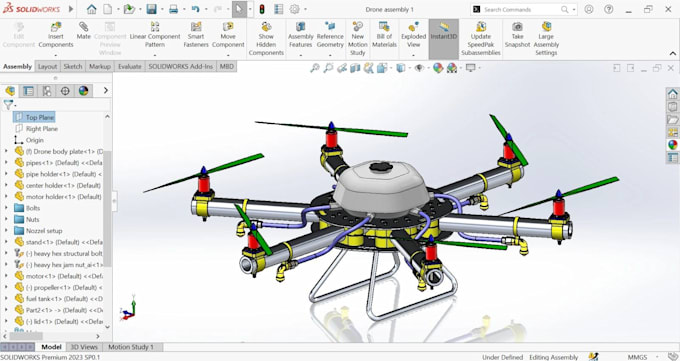Image resolution: width=680 pixels, height=361 pixels.
Task: Expand the Bolts folder
Action: click(x=6, y=207)
